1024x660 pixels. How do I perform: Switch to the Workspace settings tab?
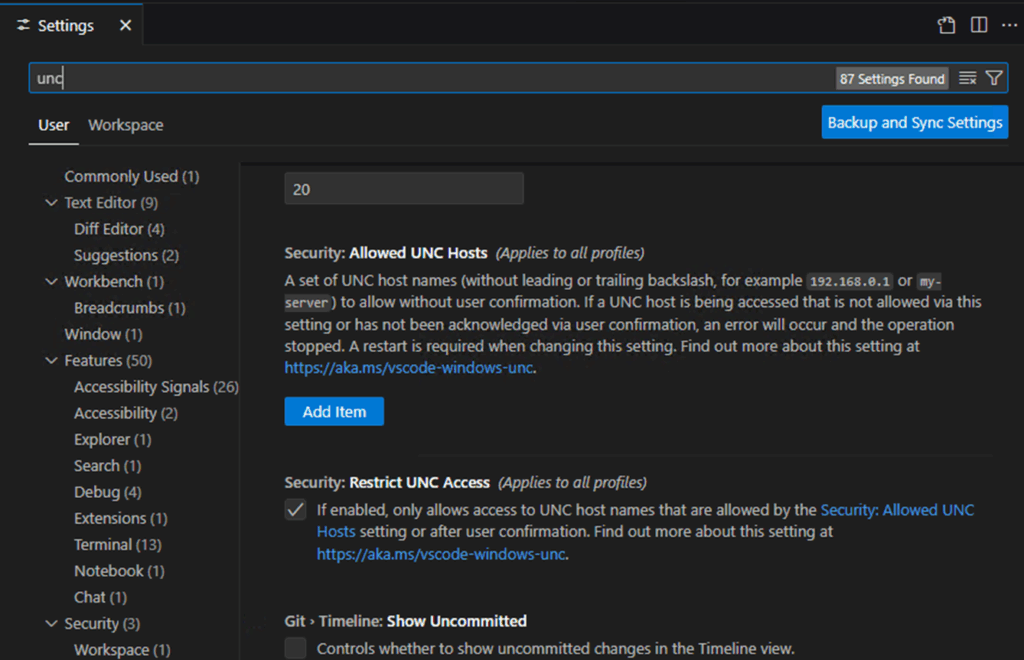point(125,125)
